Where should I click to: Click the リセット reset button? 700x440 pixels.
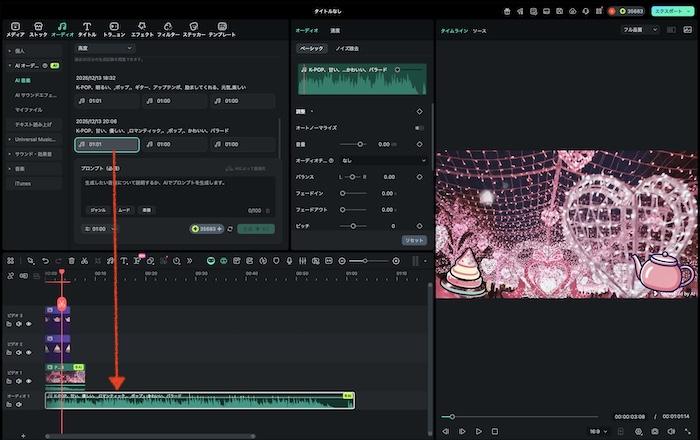(x=414, y=241)
